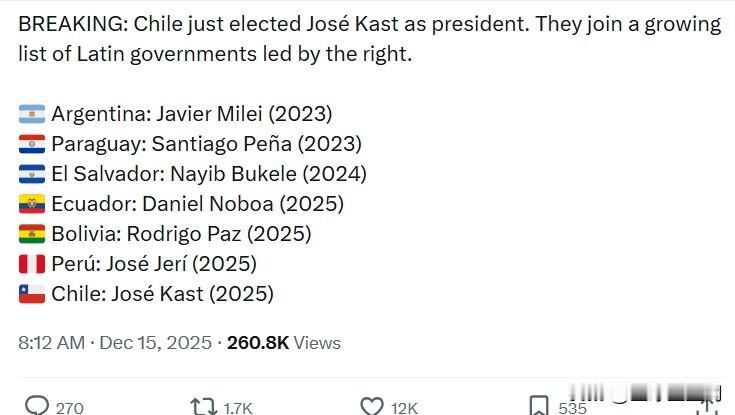The image size is (735, 415).
Task: Click the Bolivia flag emoji
Action: (31, 234)
